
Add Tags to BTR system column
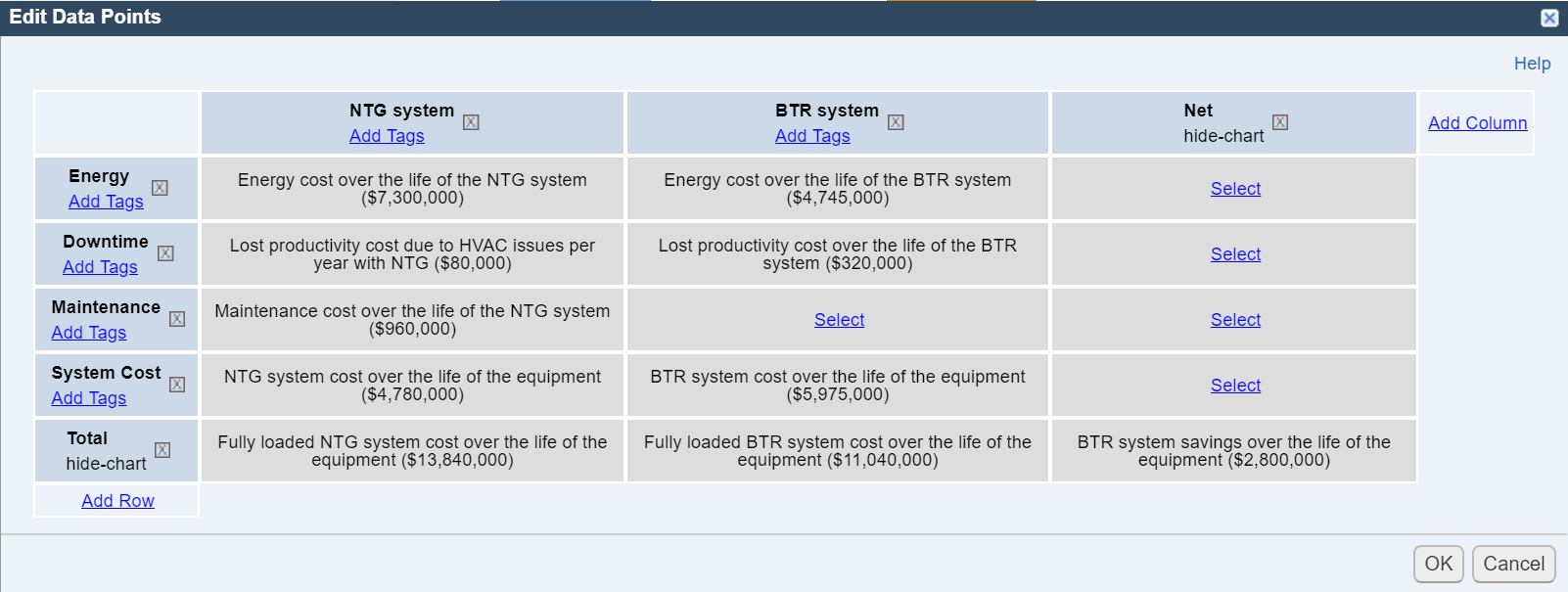point(812,136)
